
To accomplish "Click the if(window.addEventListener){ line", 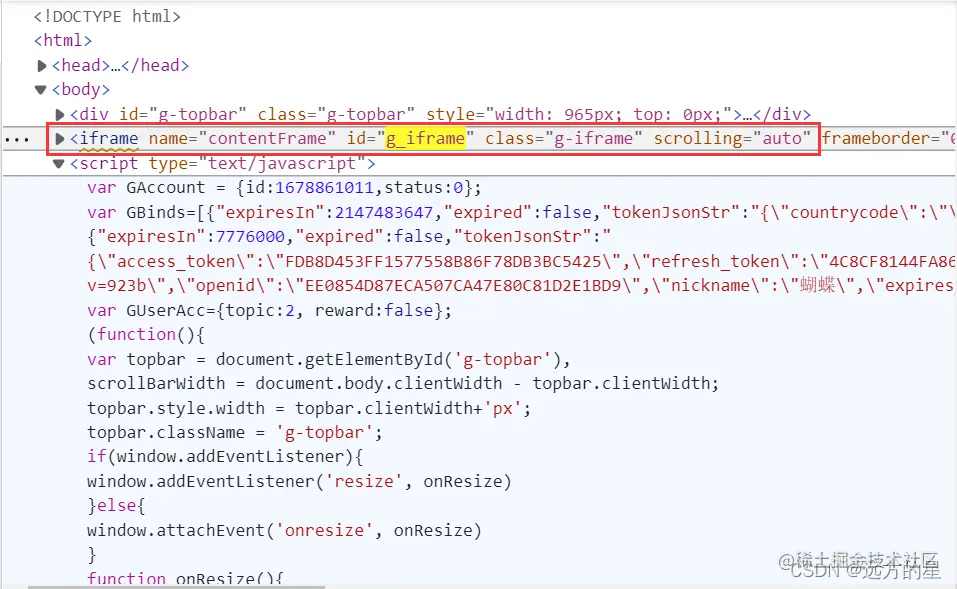I will click(225, 457).
